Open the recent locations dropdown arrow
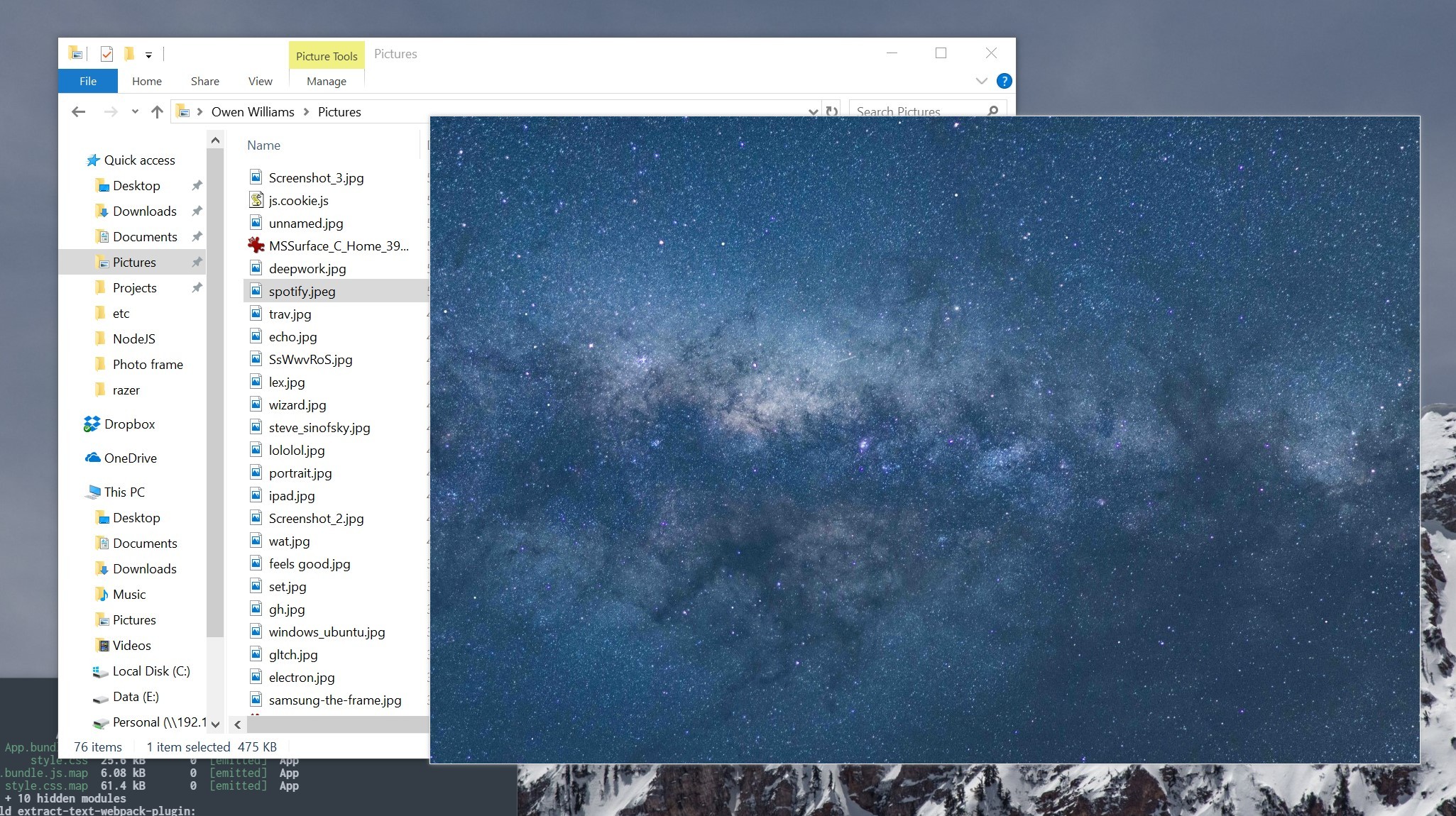Image resolution: width=1456 pixels, height=816 pixels. coord(135,111)
